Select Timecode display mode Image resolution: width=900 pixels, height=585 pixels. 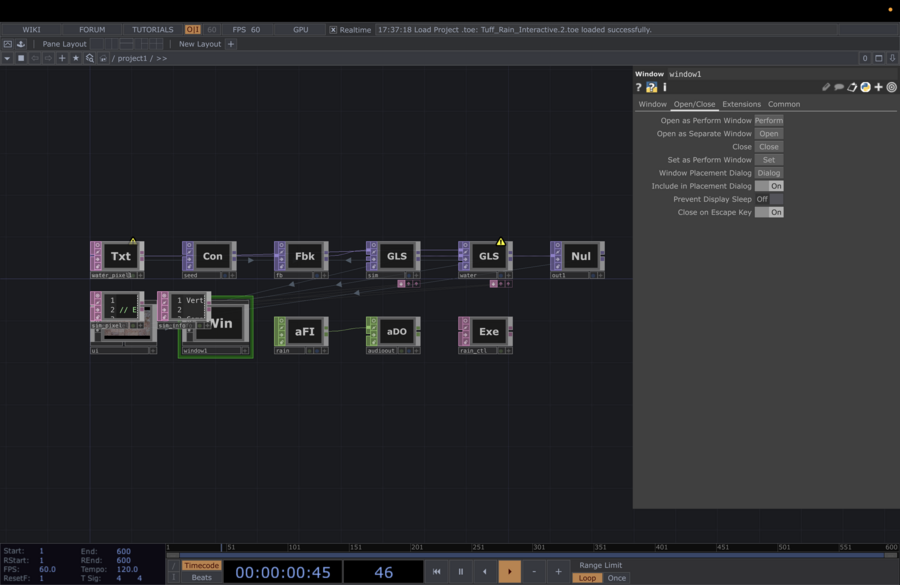click(201, 565)
